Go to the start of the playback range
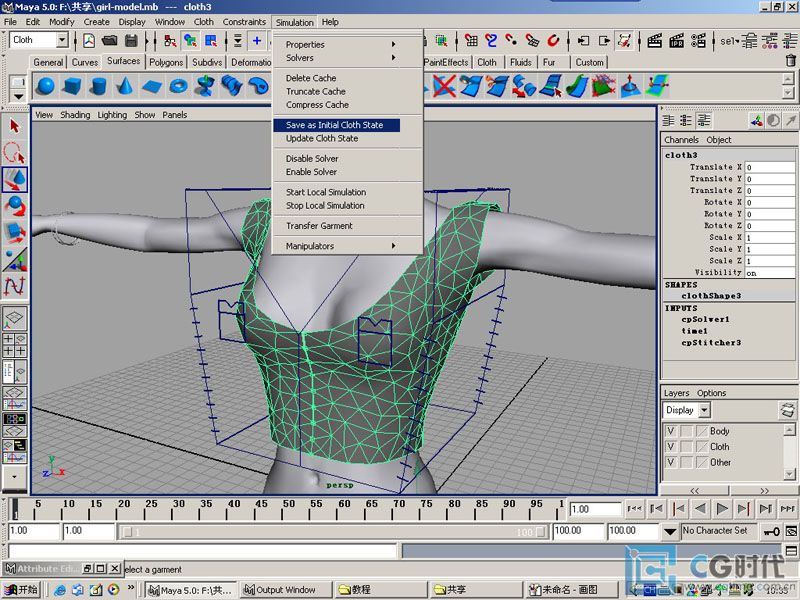The image size is (800, 600). click(634, 509)
